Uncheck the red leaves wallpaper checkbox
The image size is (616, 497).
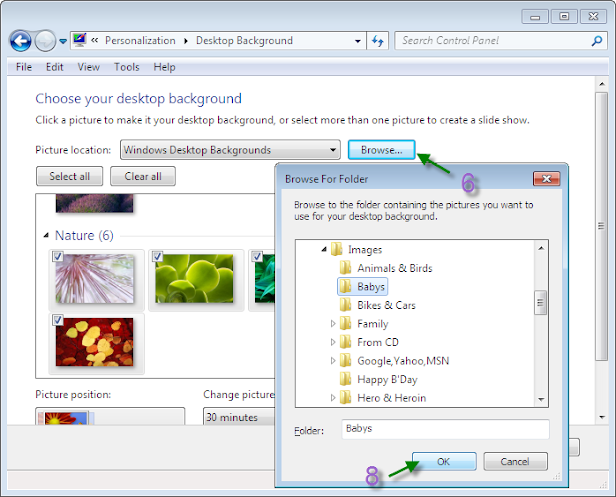[x=58, y=320]
